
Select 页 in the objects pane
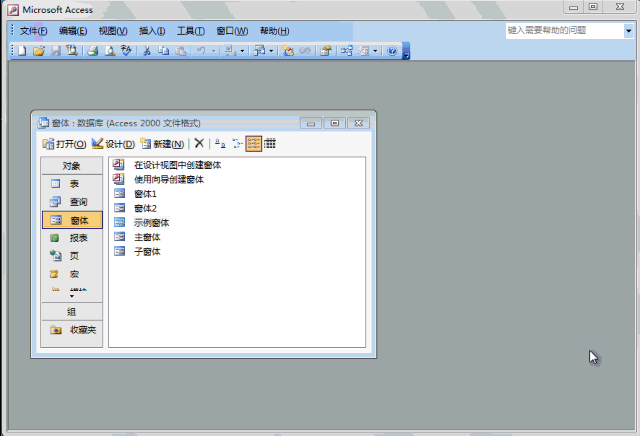tap(72, 256)
